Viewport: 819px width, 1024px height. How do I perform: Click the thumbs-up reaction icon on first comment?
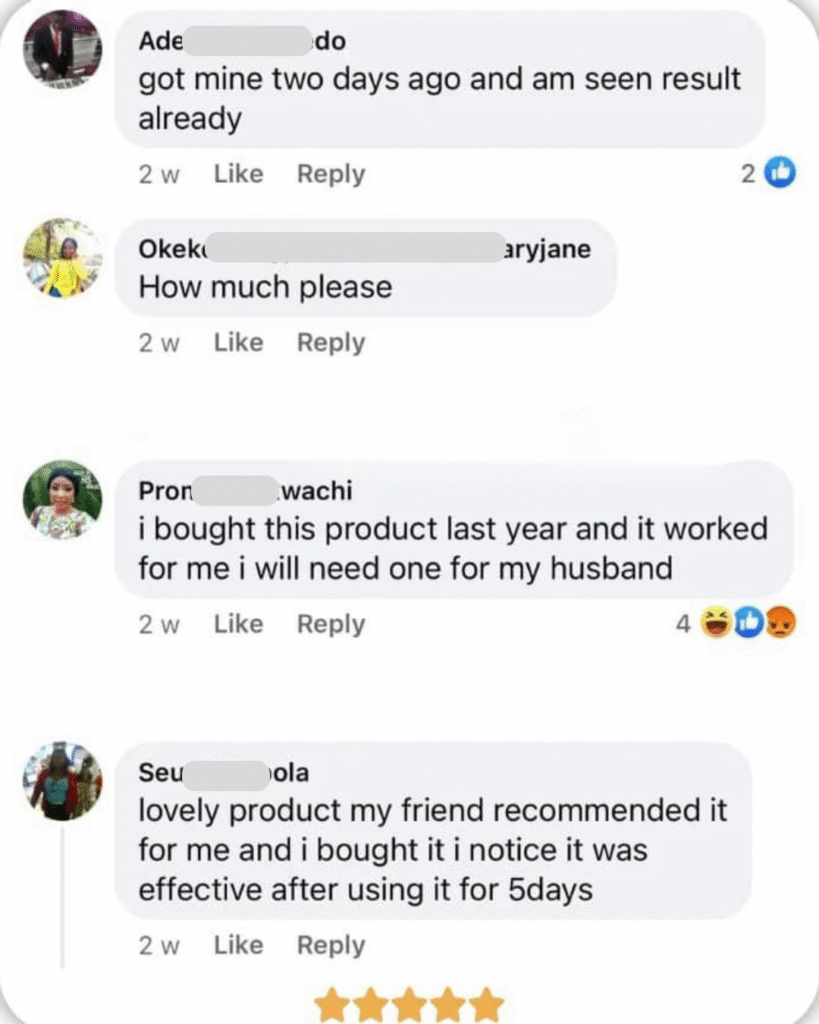(x=780, y=174)
